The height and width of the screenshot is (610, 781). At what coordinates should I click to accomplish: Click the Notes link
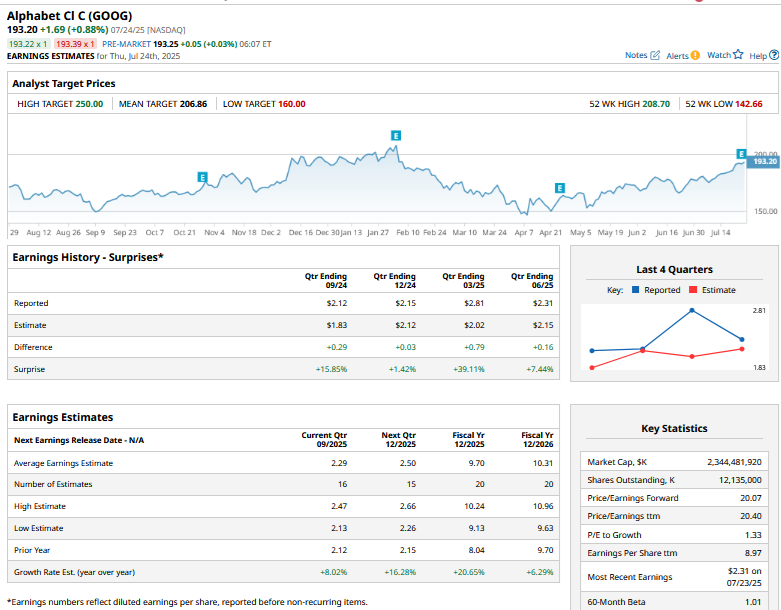click(636, 55)
